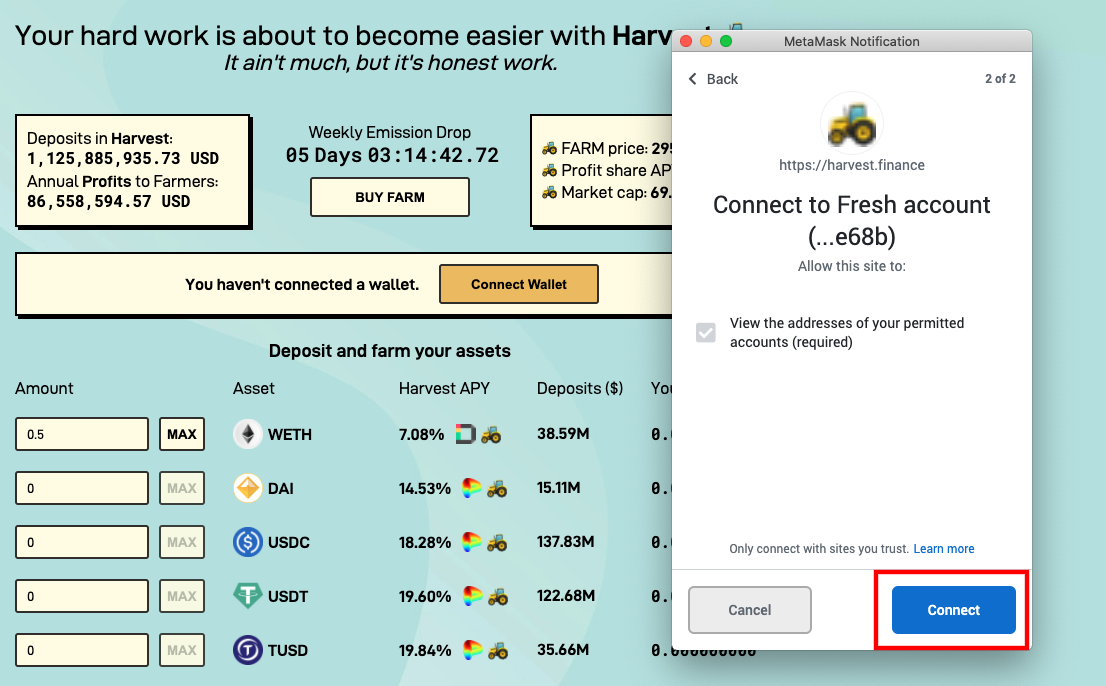Focus the TUSD amount input field

point(82,650)
